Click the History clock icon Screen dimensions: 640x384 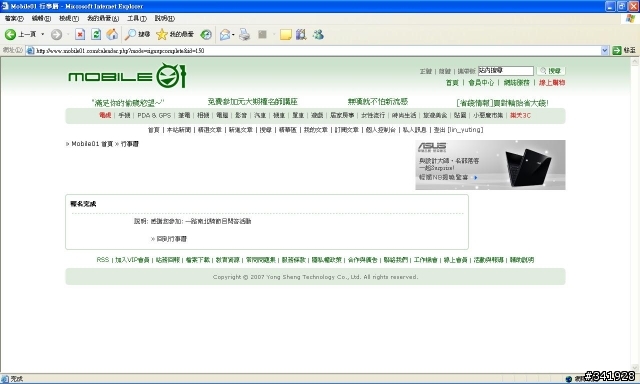coord(206,35)
